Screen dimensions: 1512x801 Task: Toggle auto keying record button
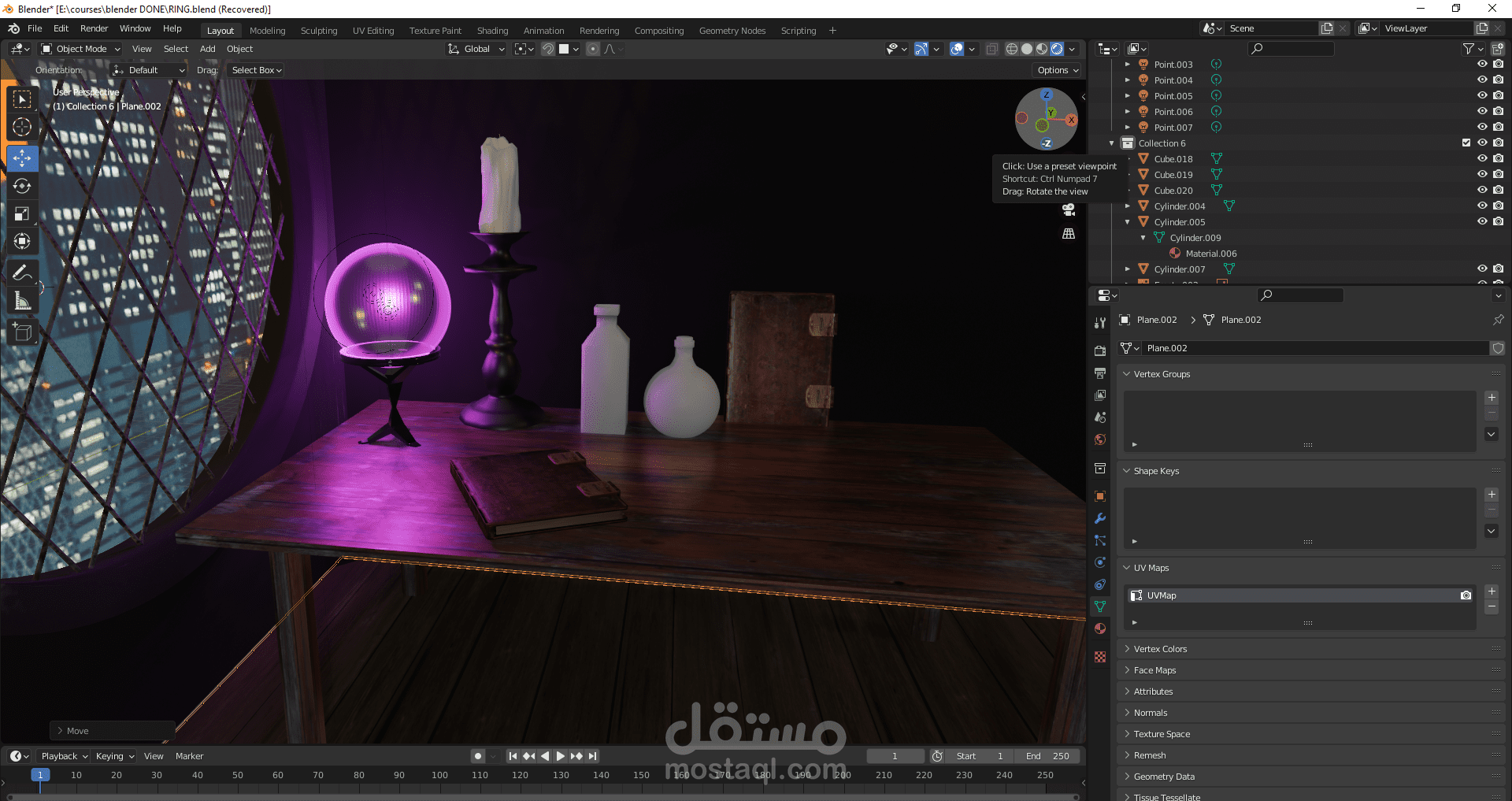478,756
